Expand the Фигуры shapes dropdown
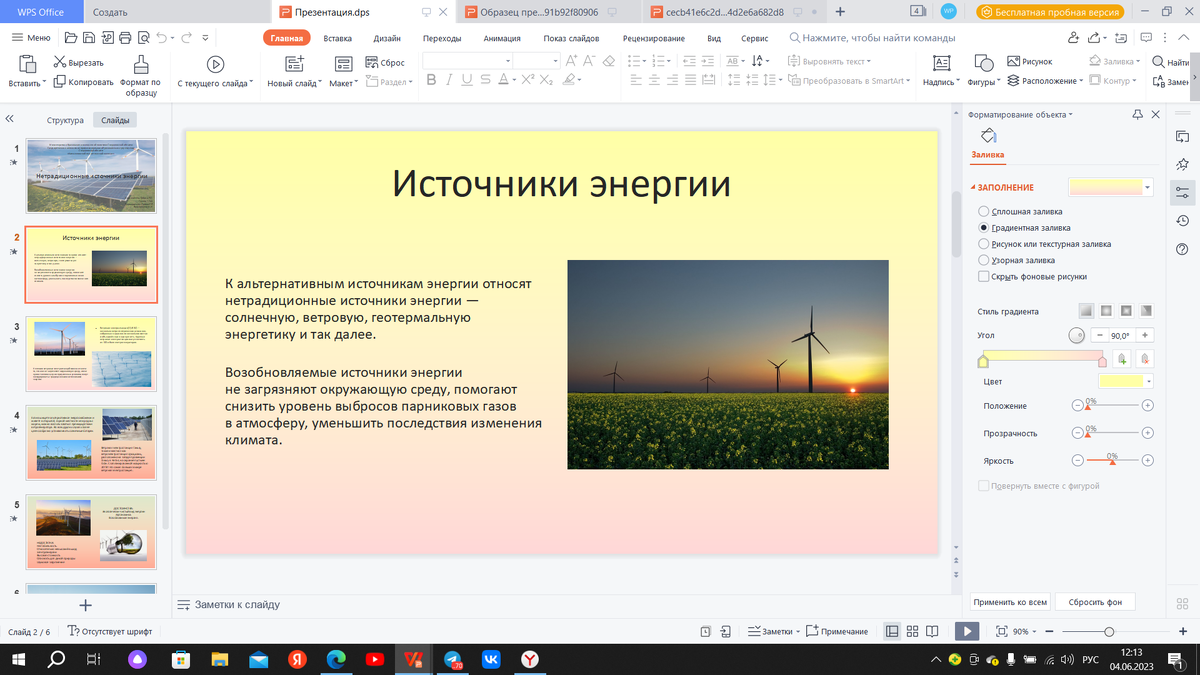 981,83
